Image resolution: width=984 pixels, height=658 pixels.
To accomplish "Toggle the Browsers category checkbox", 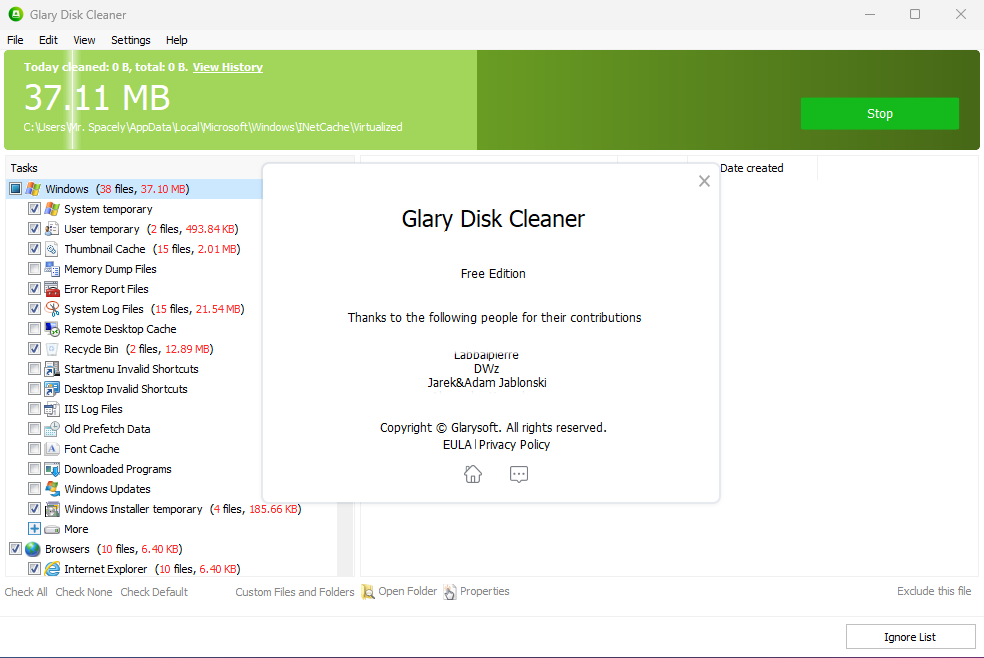I will 16,549.
